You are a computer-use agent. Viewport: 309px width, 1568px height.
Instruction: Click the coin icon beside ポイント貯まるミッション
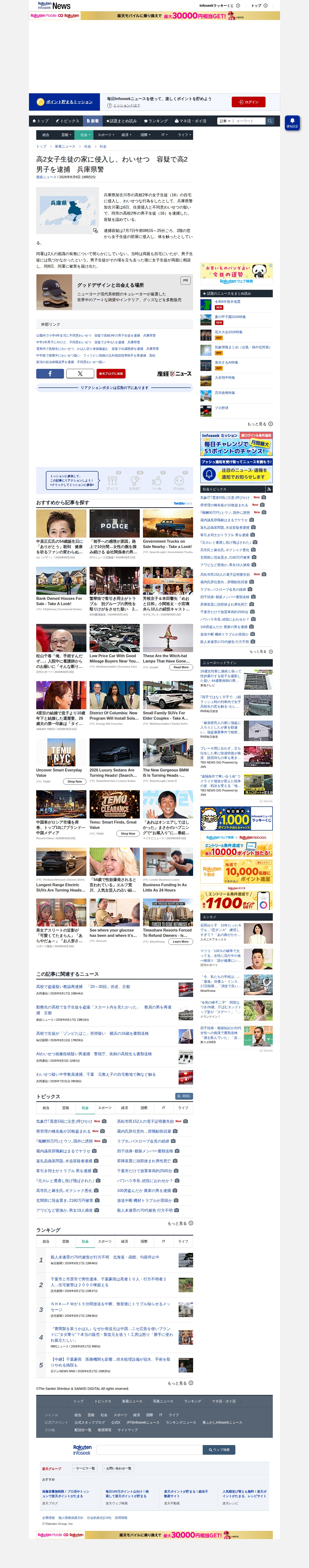40,102
